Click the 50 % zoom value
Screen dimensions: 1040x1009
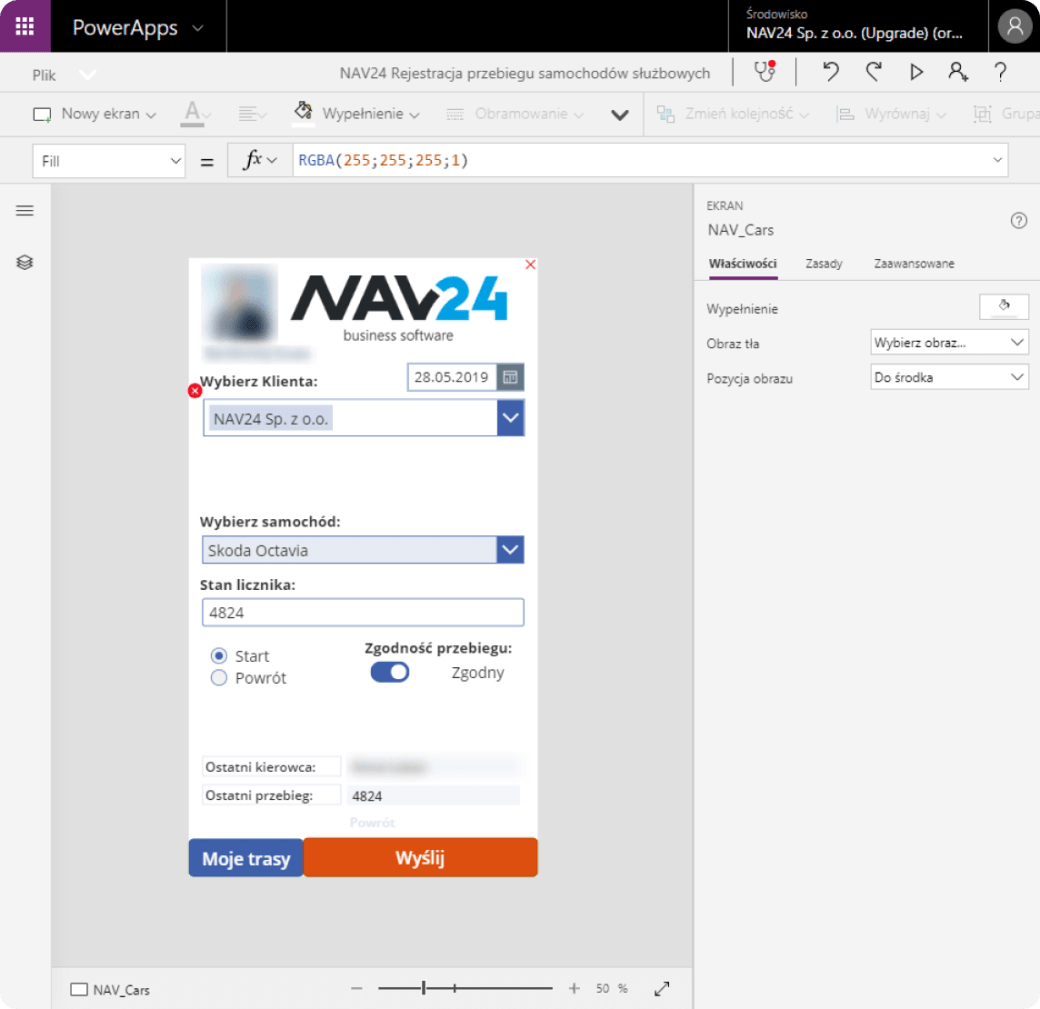(x=611, y=988)
